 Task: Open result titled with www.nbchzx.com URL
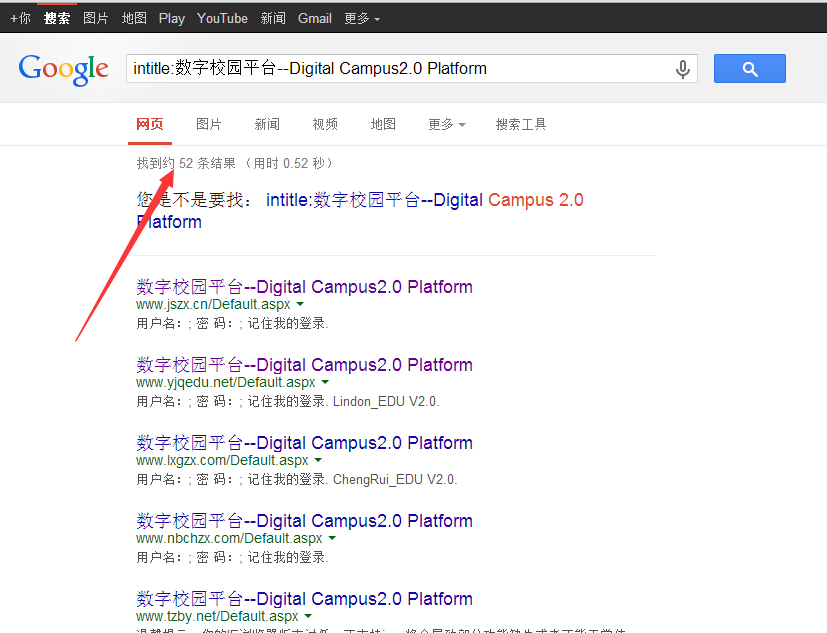pos(304,521)
